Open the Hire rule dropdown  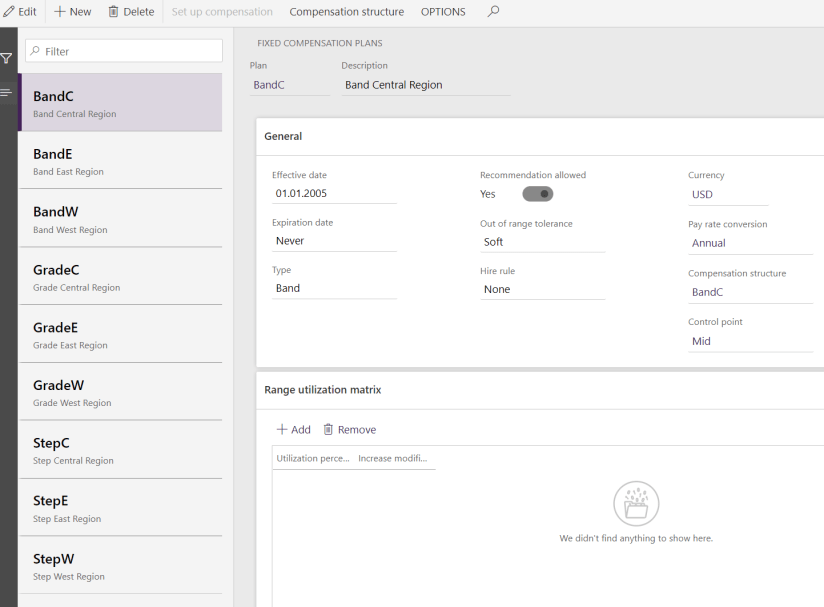coord(541,289)
